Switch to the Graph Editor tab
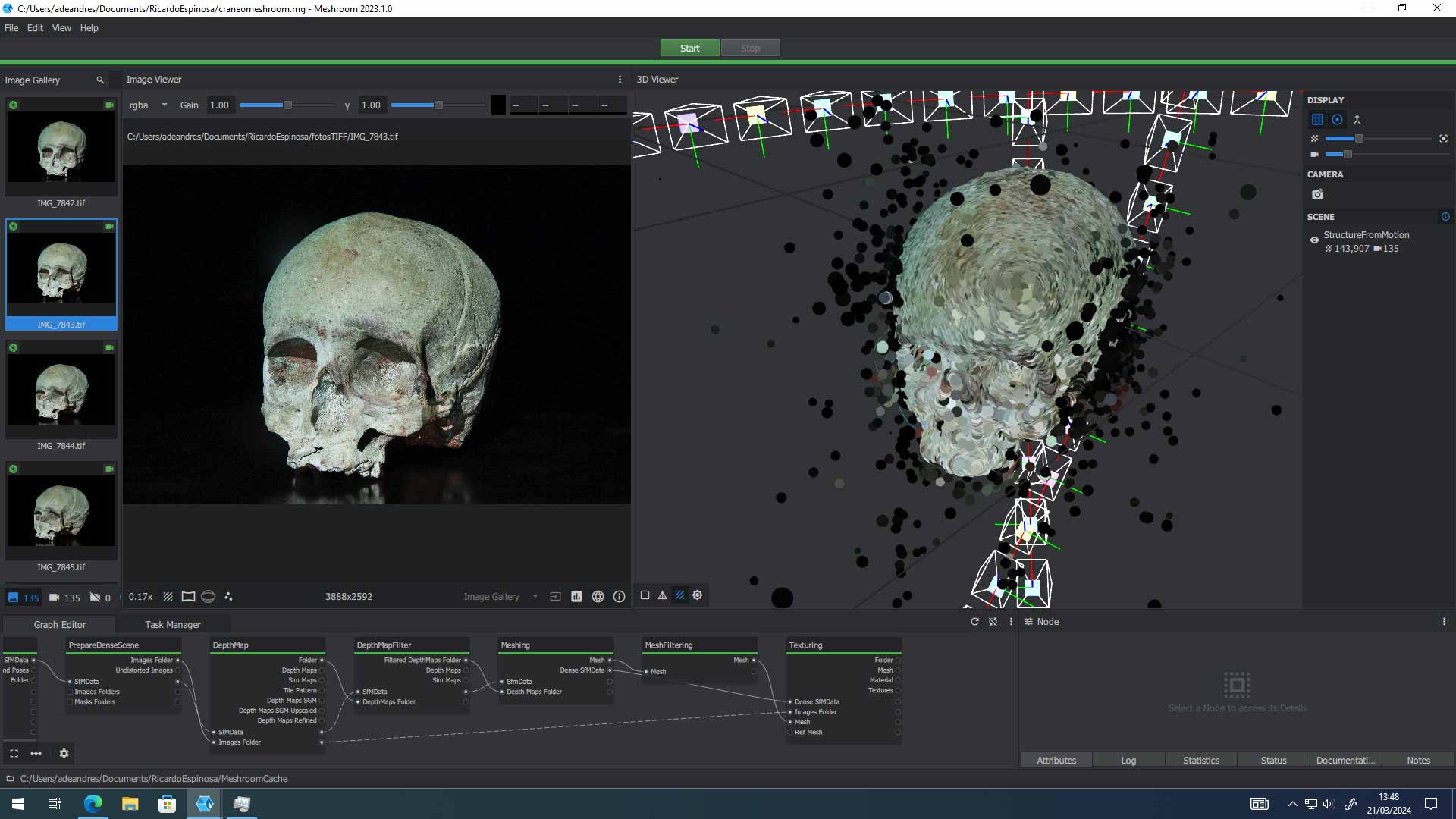Viewport: 1456px width, 819px height. pyautogui.click(x=60, y=625)
